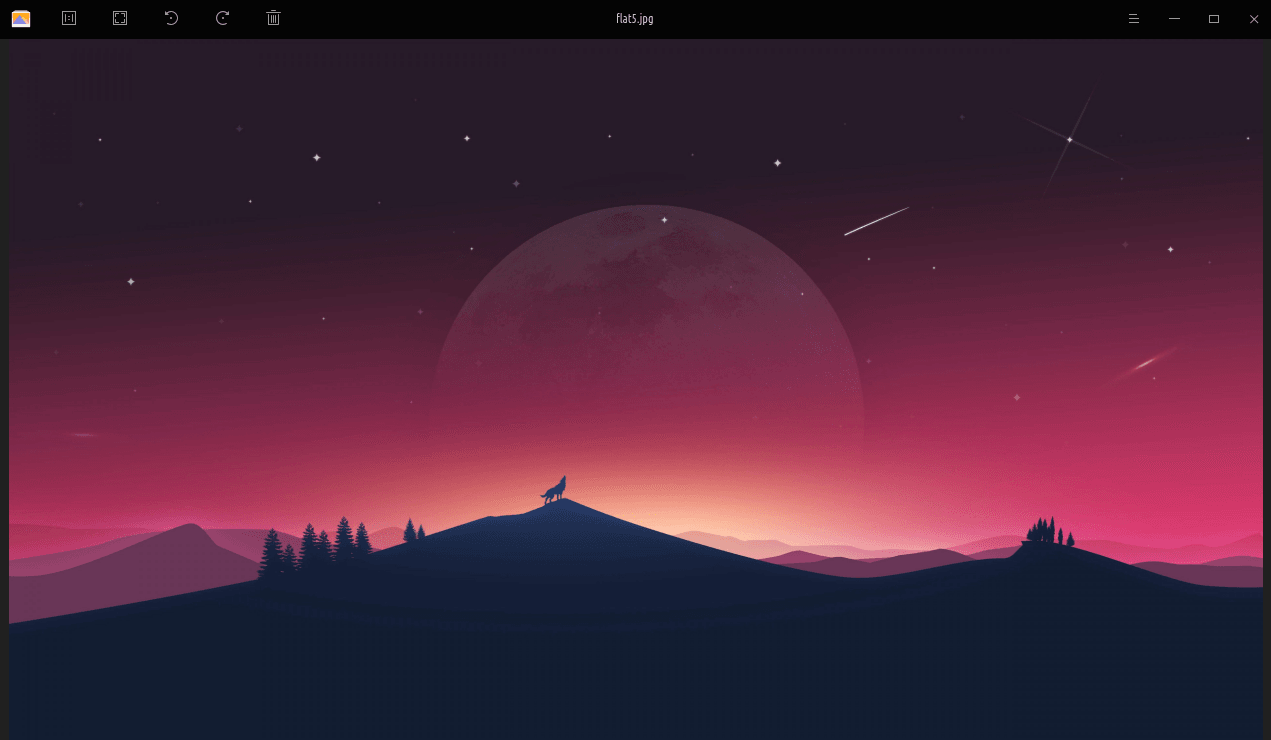The width and height of the screenshot is (1271, 740).
Task: Click the pine tree cluster on left hill
Action: [x=315, y=548]
